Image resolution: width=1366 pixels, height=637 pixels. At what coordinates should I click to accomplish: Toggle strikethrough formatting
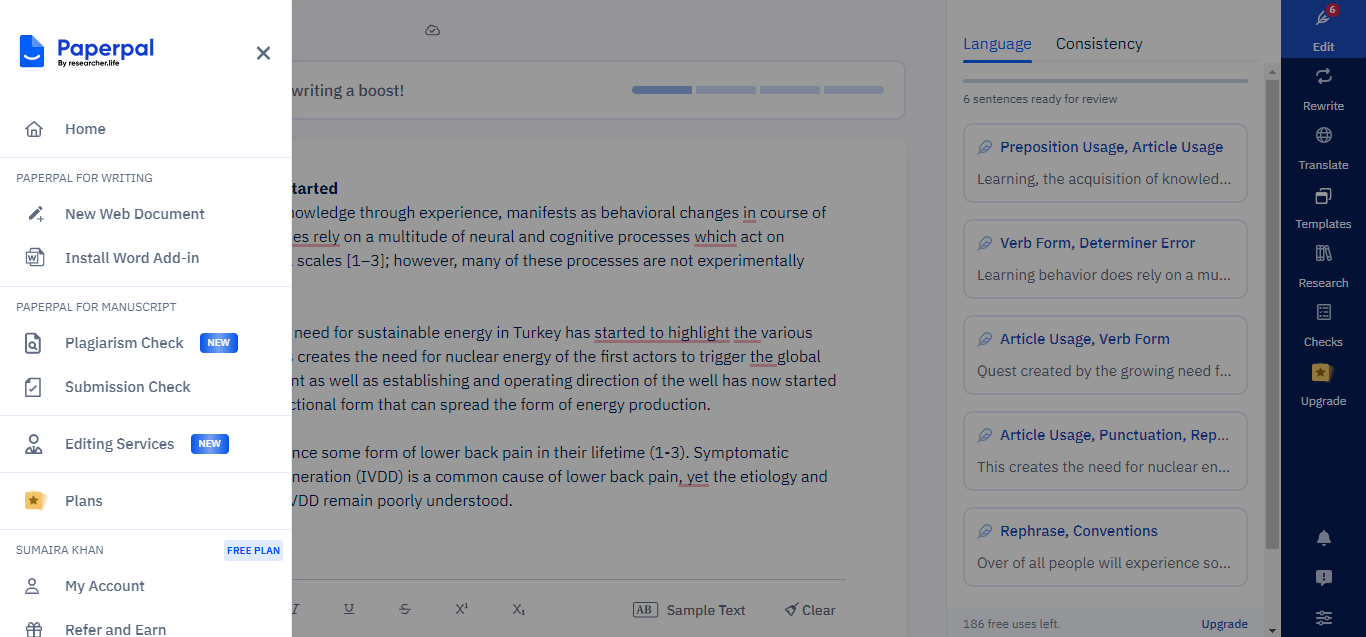405,609
